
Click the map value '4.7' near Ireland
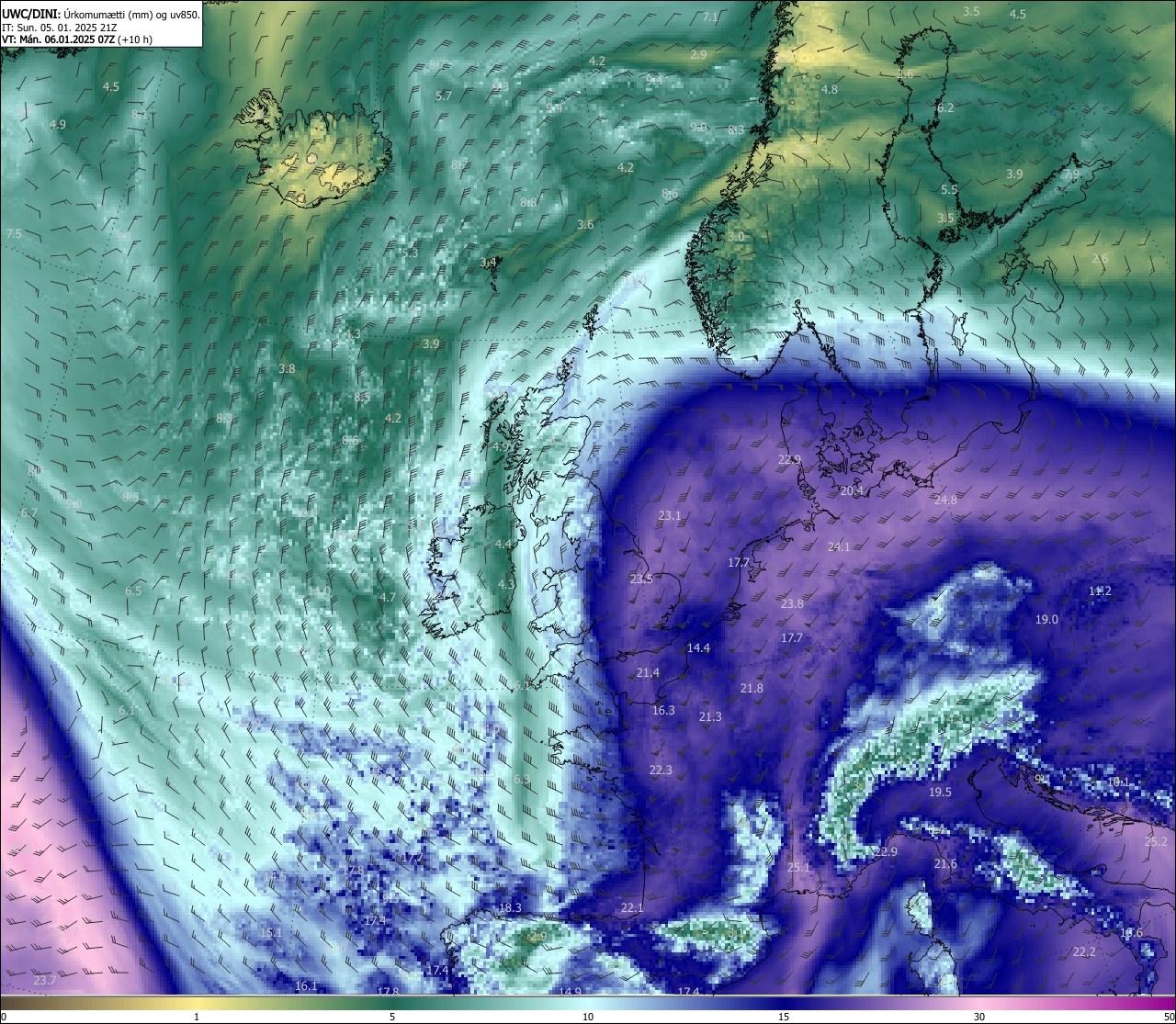[388, 598]
